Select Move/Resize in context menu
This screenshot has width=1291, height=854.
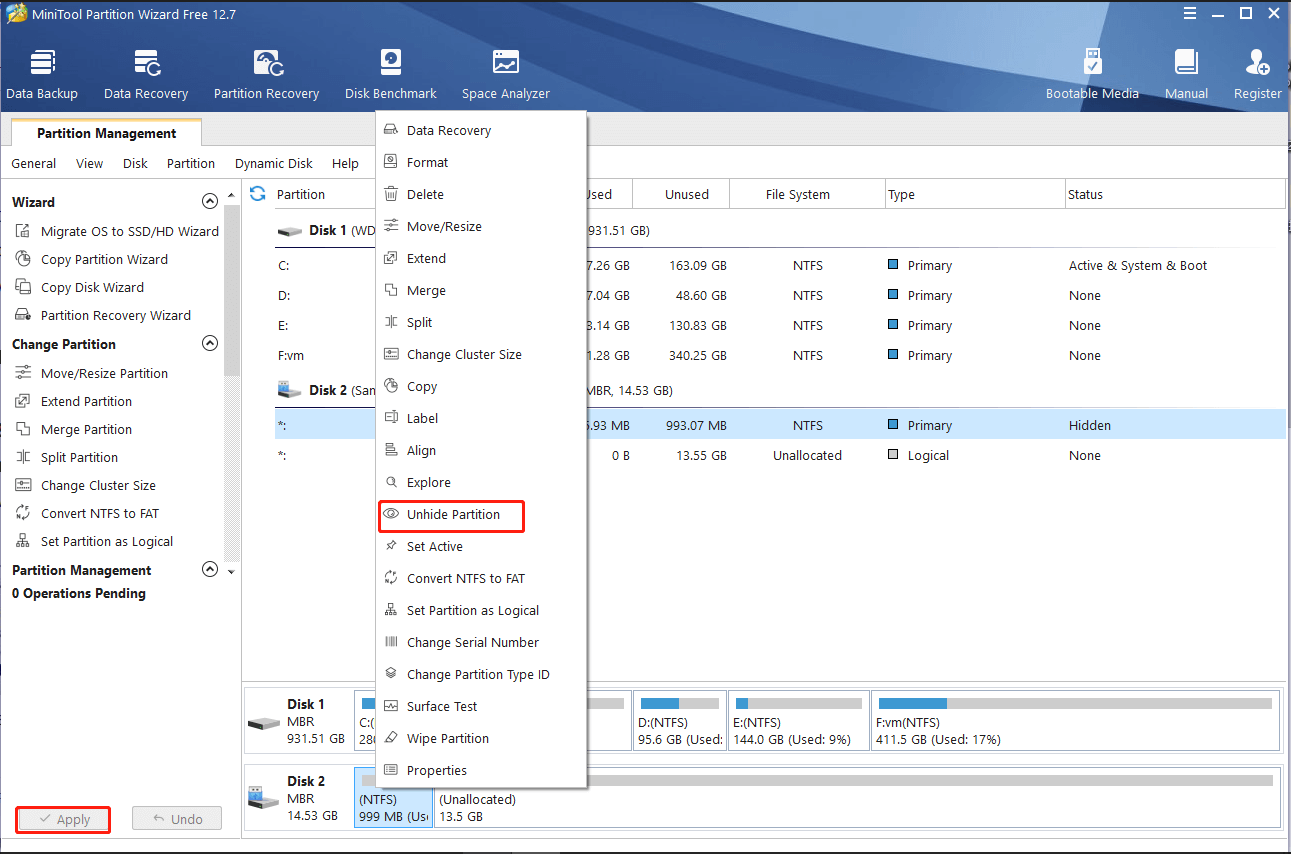(x=480, y=226)
